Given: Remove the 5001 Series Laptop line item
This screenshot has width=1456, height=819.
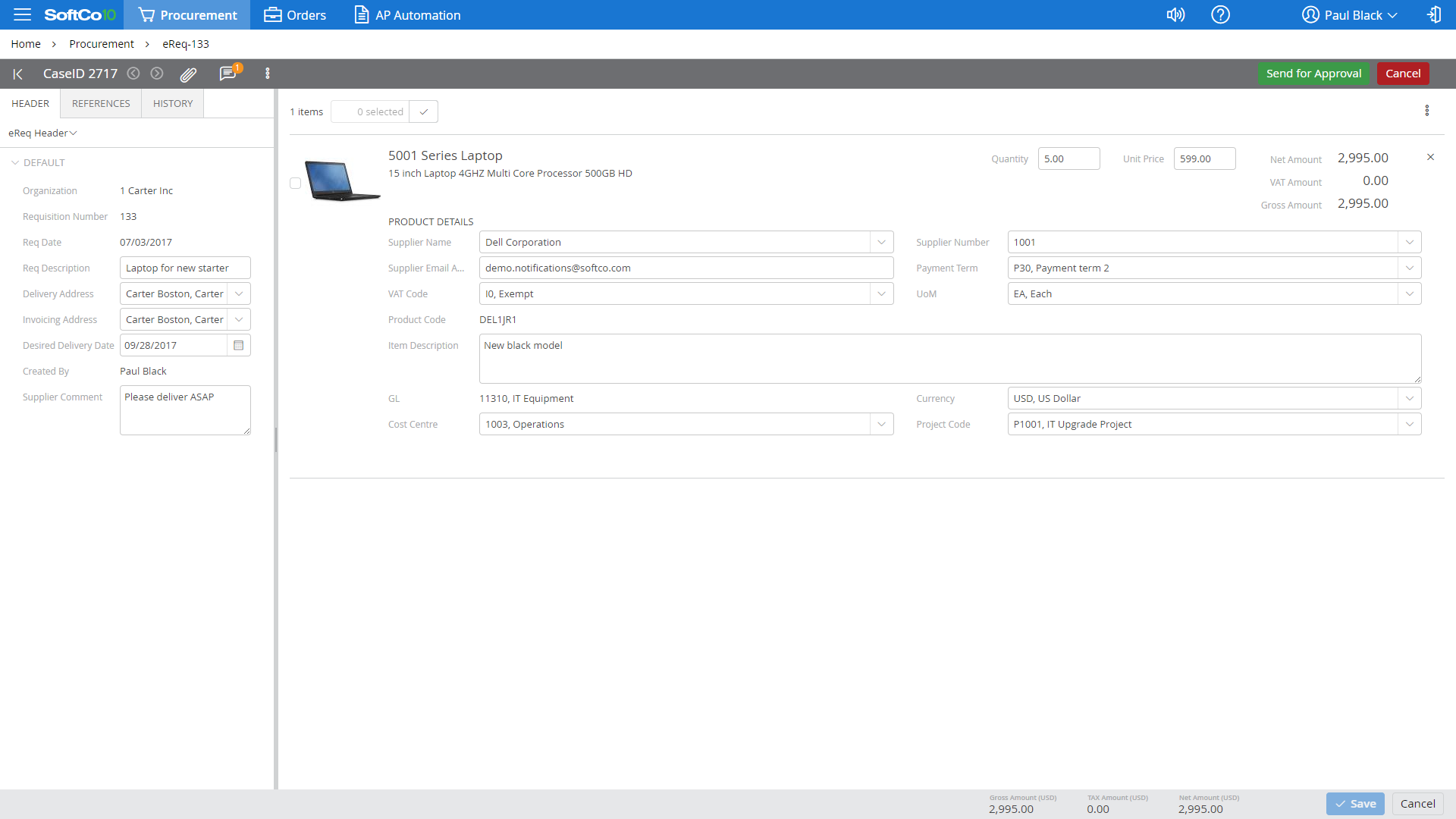Looking at the screenshot, I should [x=1430, y=157].
